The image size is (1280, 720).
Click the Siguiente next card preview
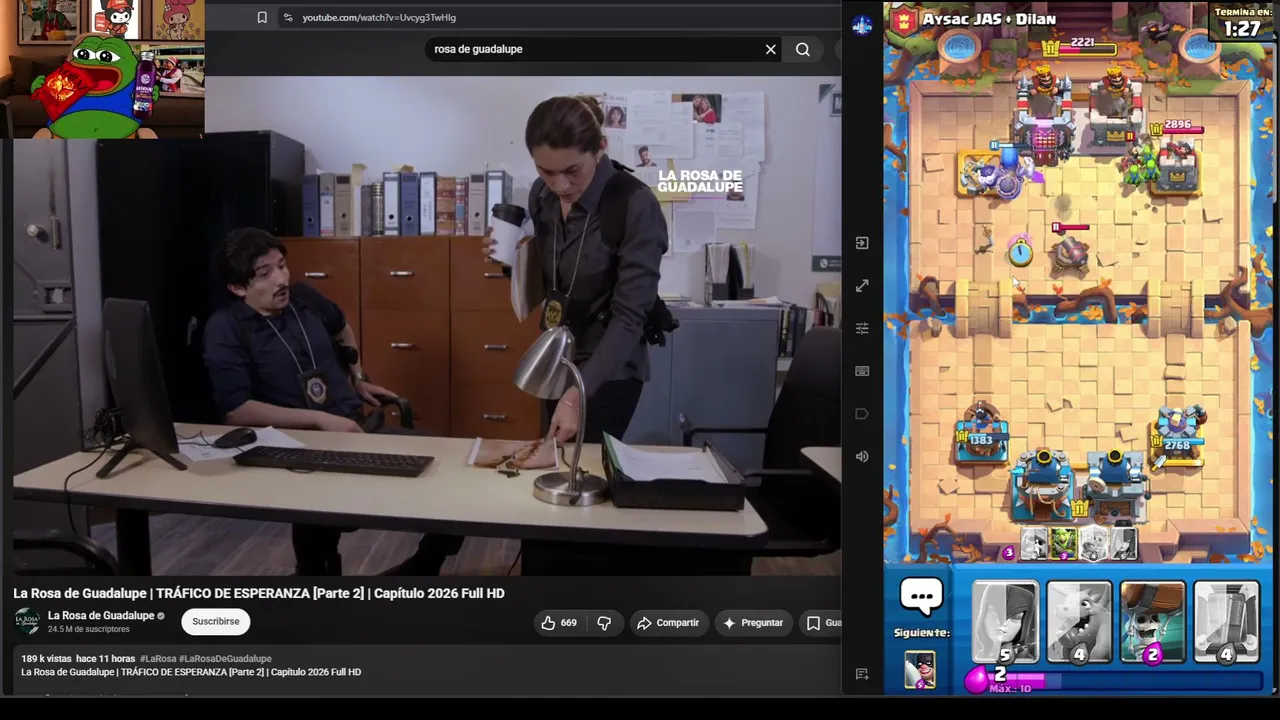(x=920, y=668)
